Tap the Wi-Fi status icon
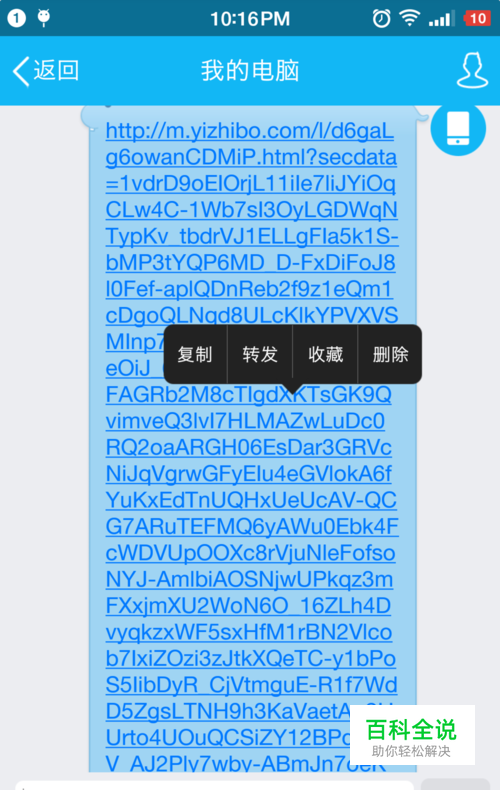 410,18
